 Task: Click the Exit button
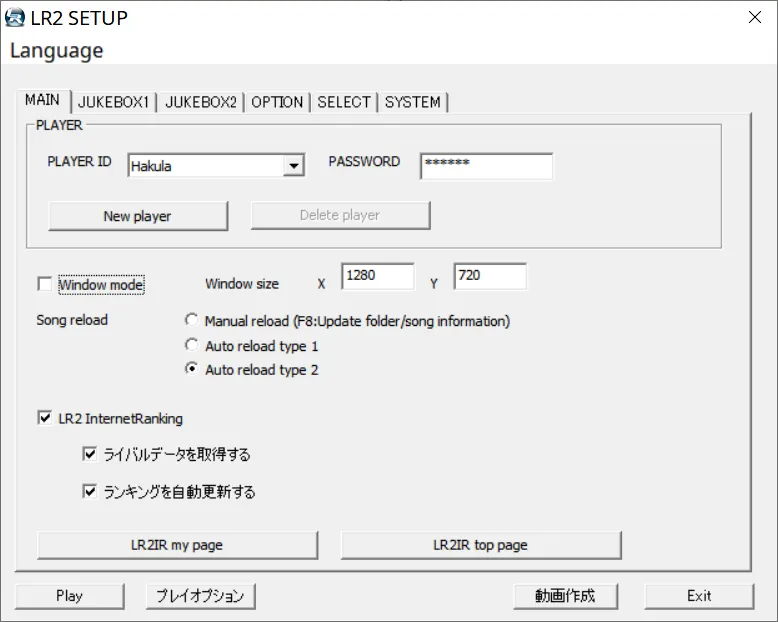[699, 596]
